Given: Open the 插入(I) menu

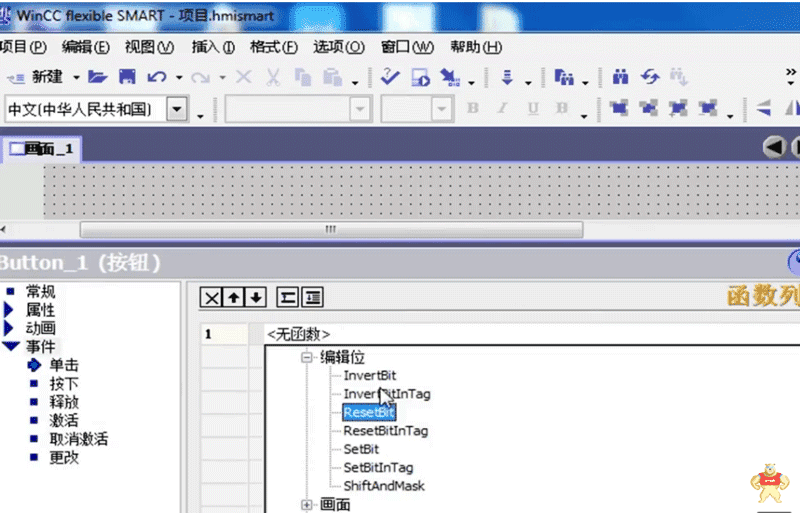Looking at the screenshot, I should 213,47.
